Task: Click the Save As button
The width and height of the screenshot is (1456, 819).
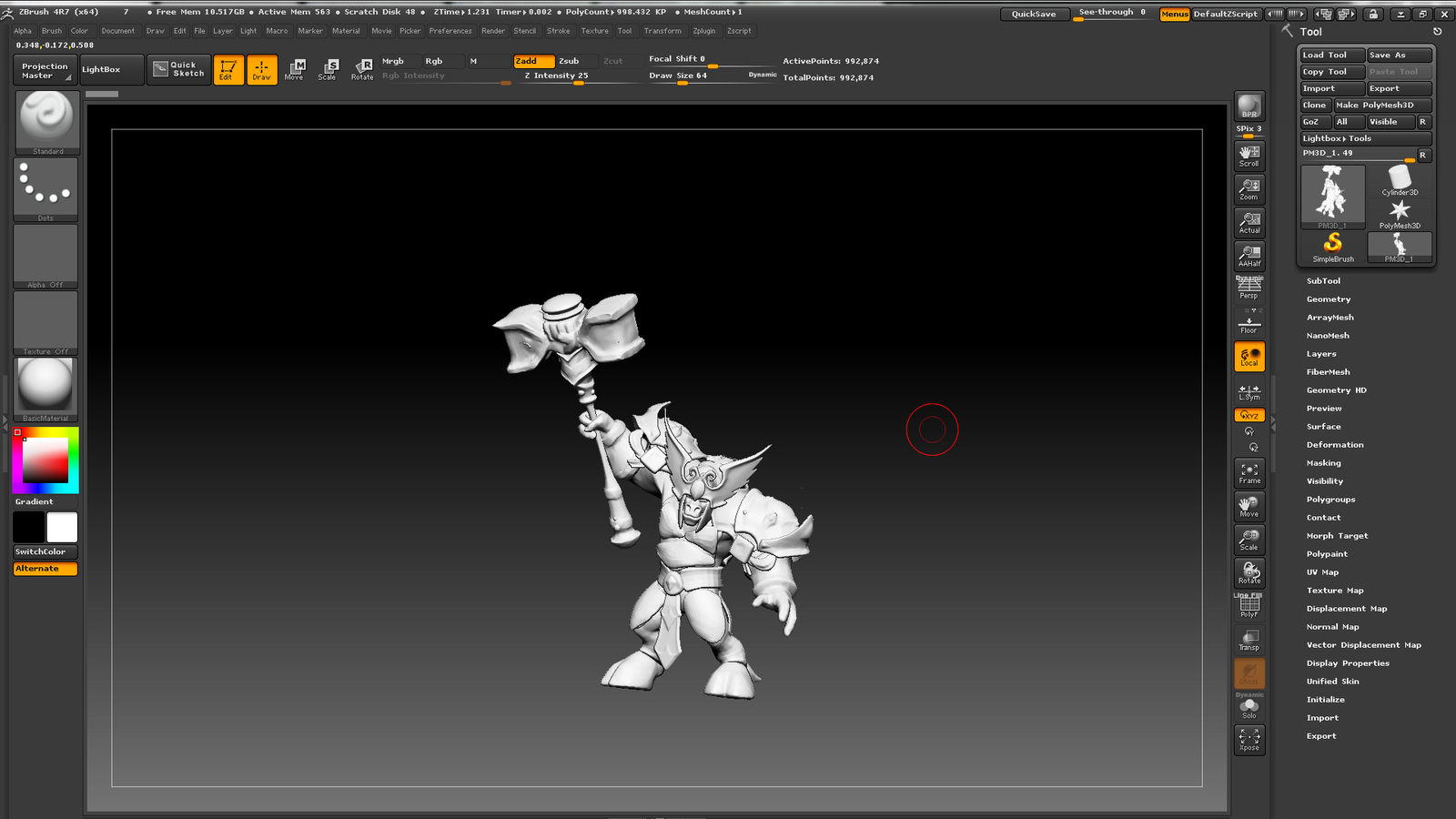Action: (1399, 56)
